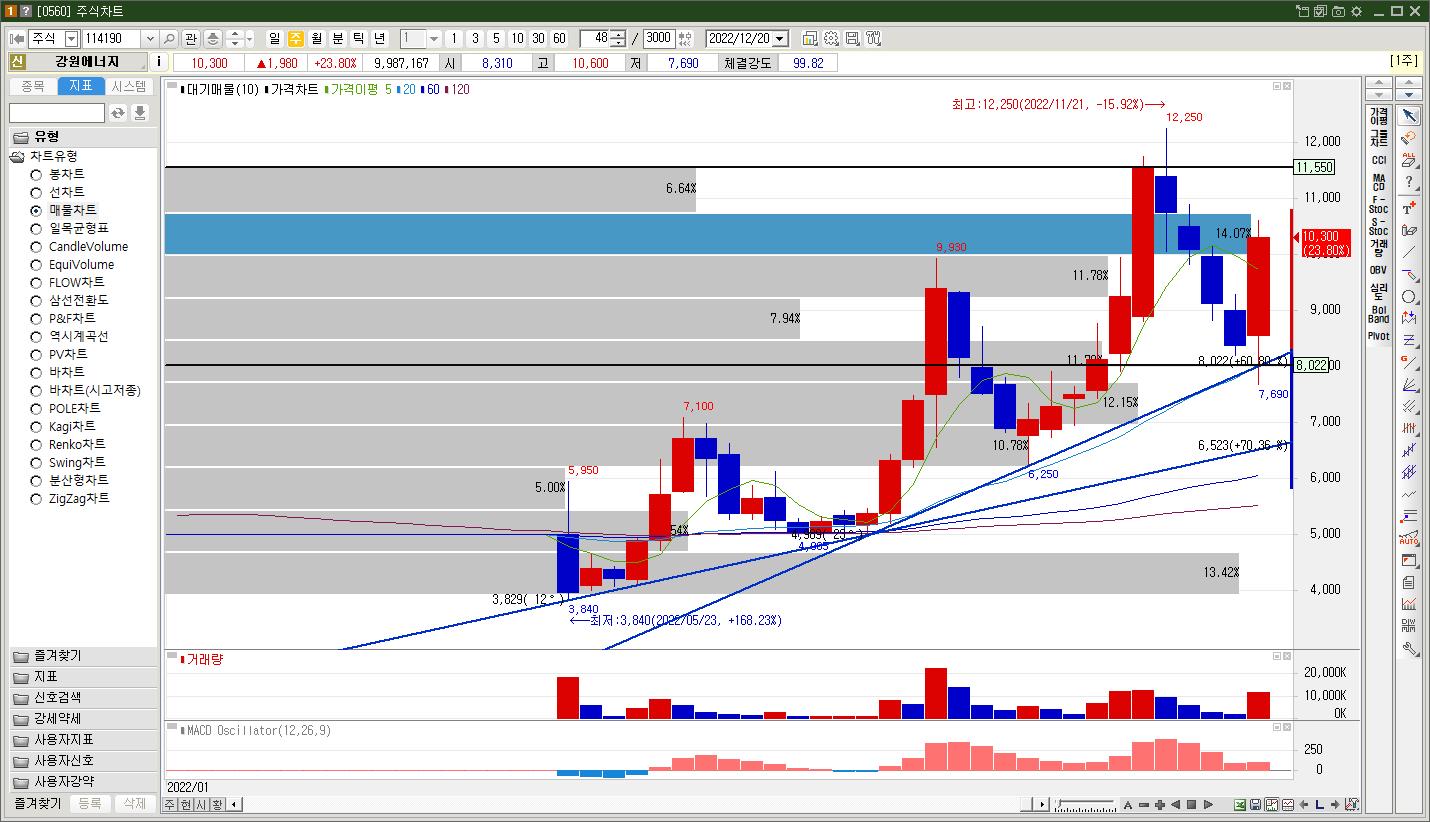1430x822 pixels.
Task: Open the AUTO trendline tool
Action: click(1409, 538)
